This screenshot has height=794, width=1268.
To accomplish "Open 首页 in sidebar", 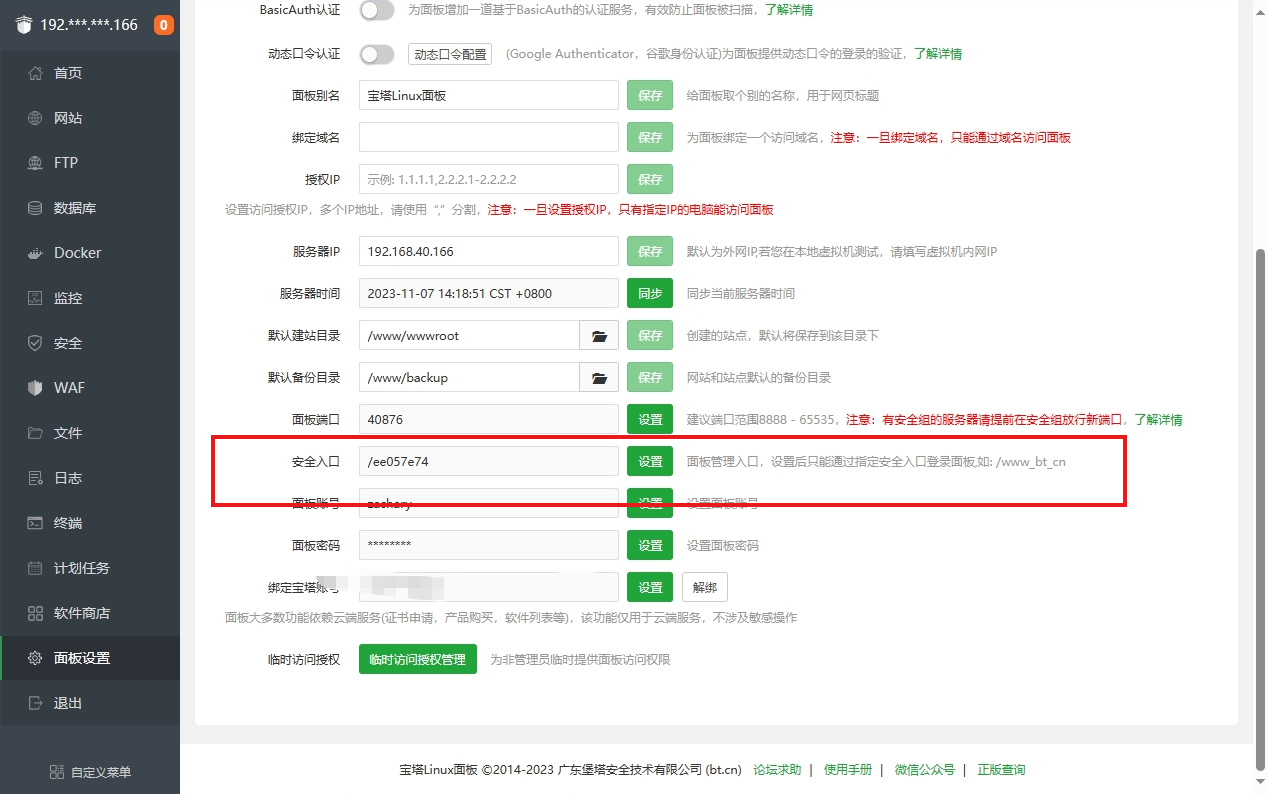I will coord(90,73).
